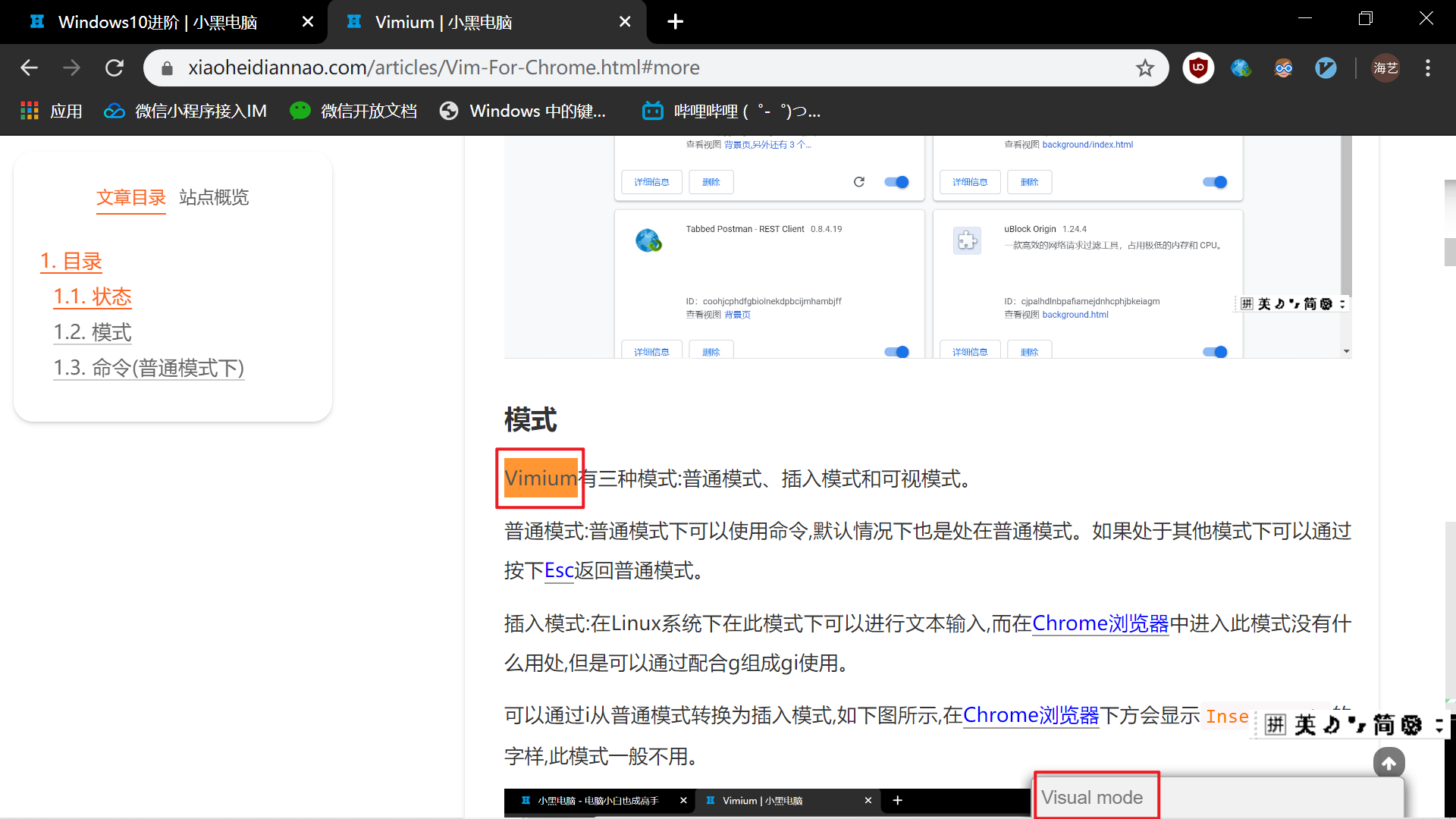This screenshot has width=1456, height=819.
Task: Close the Windows10进阶 tab
Action: click(307, 22)
